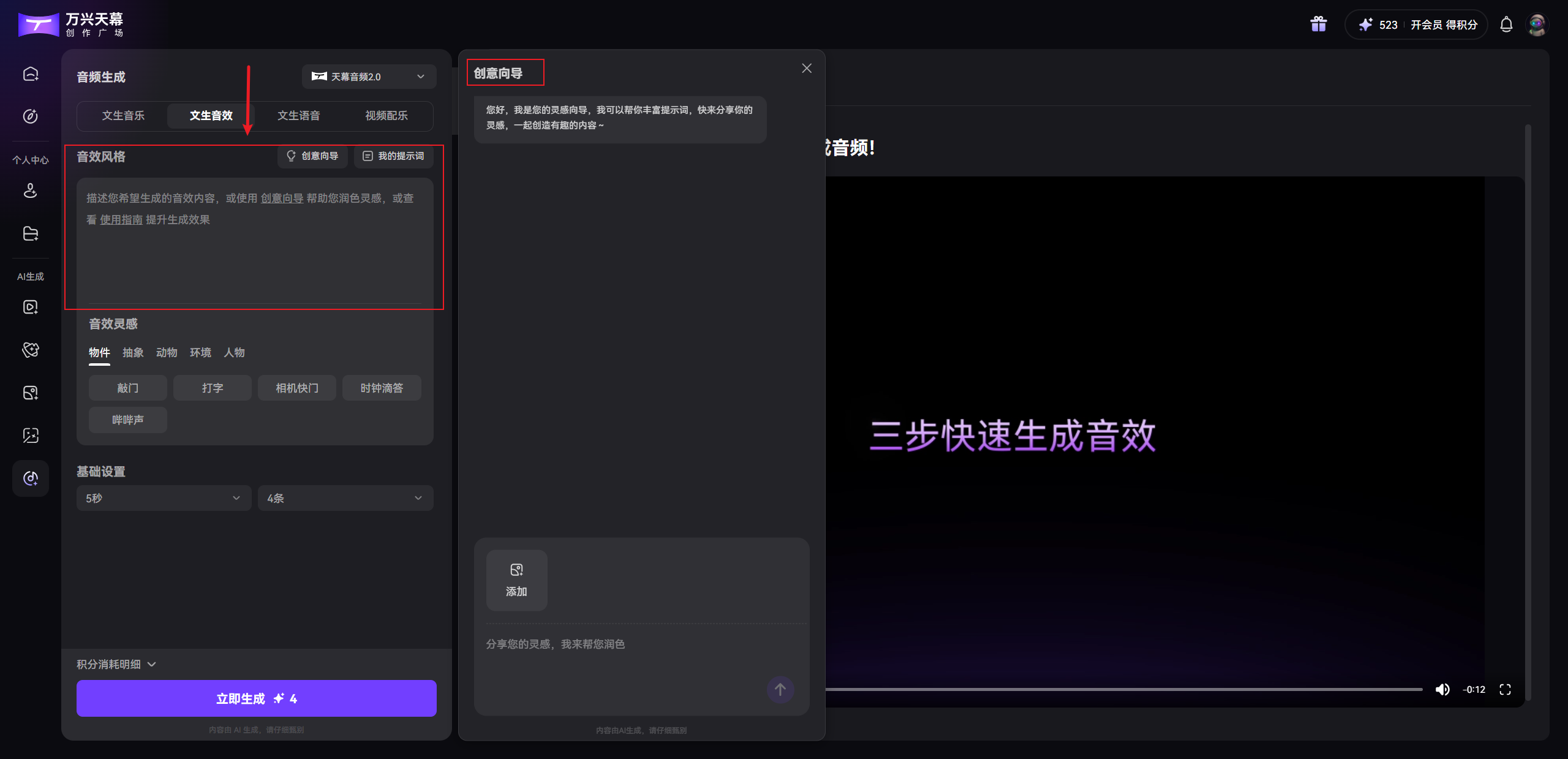Open personal center profile icon
The width and height of the screenshot is (1568, 759).
(30, 191)
